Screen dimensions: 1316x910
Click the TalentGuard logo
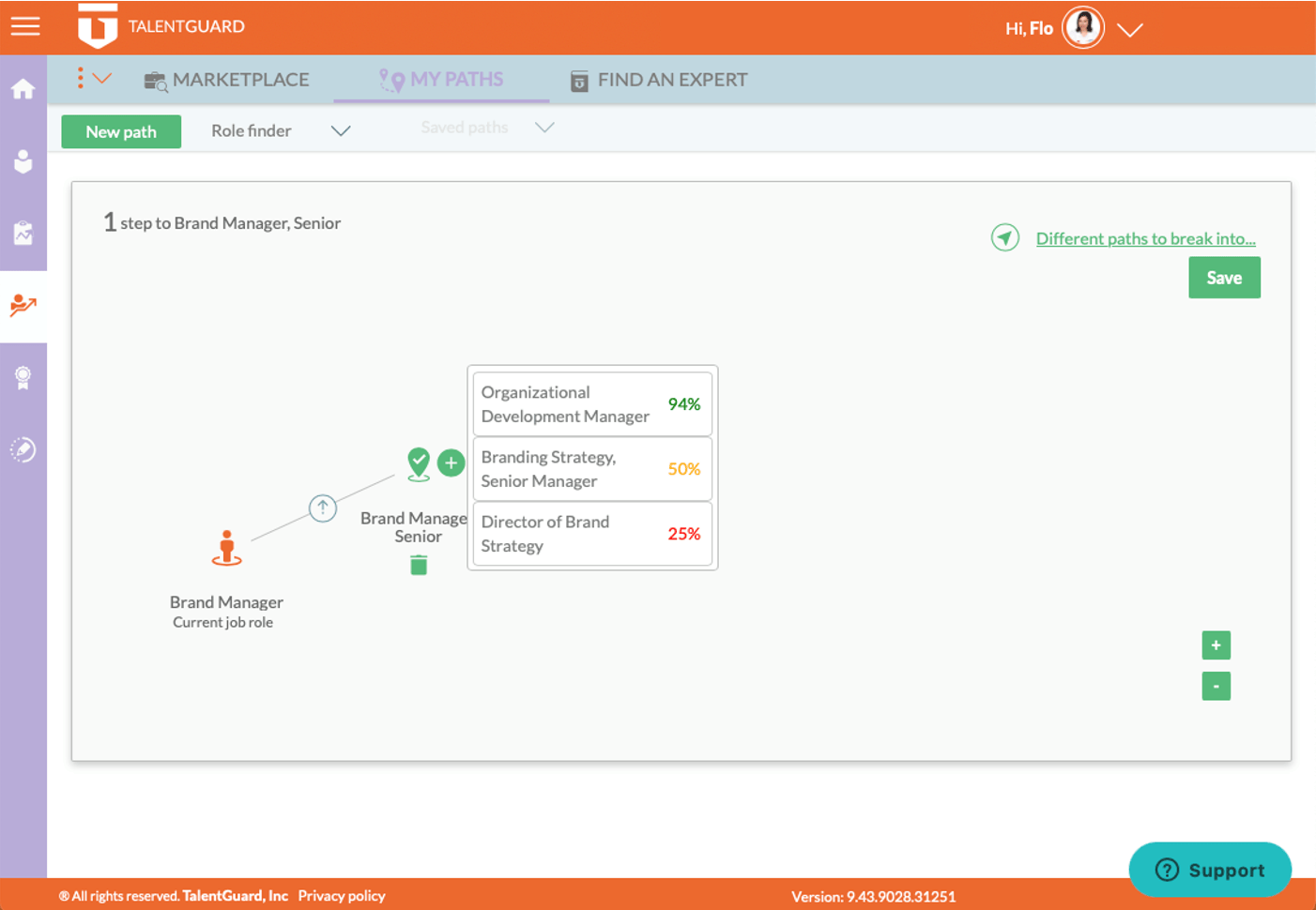99,27
